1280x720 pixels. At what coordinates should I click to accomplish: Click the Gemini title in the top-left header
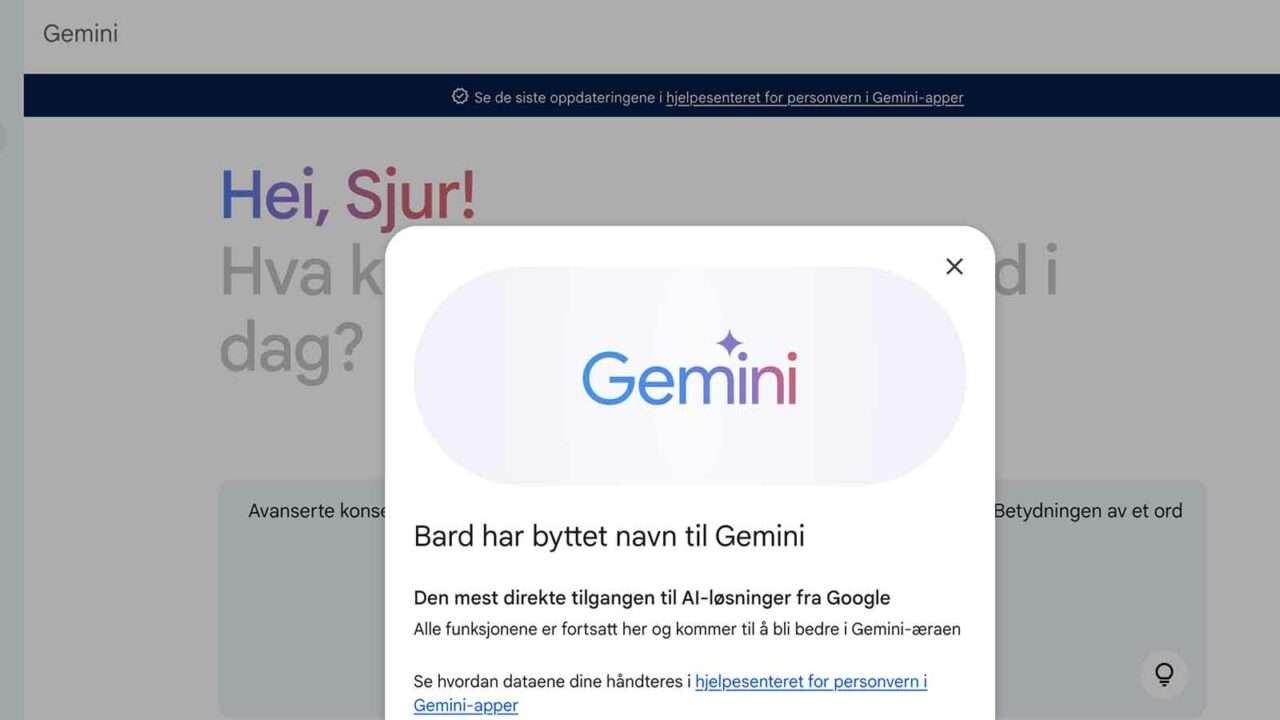(80, 33)
